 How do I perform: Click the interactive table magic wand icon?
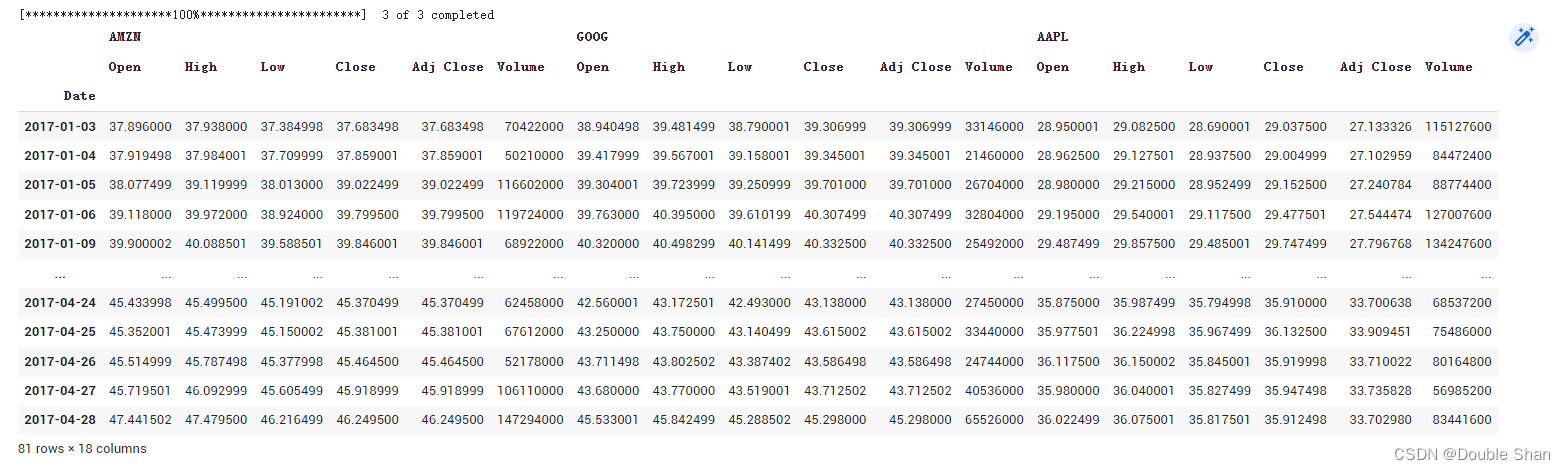click(1524, 38)
